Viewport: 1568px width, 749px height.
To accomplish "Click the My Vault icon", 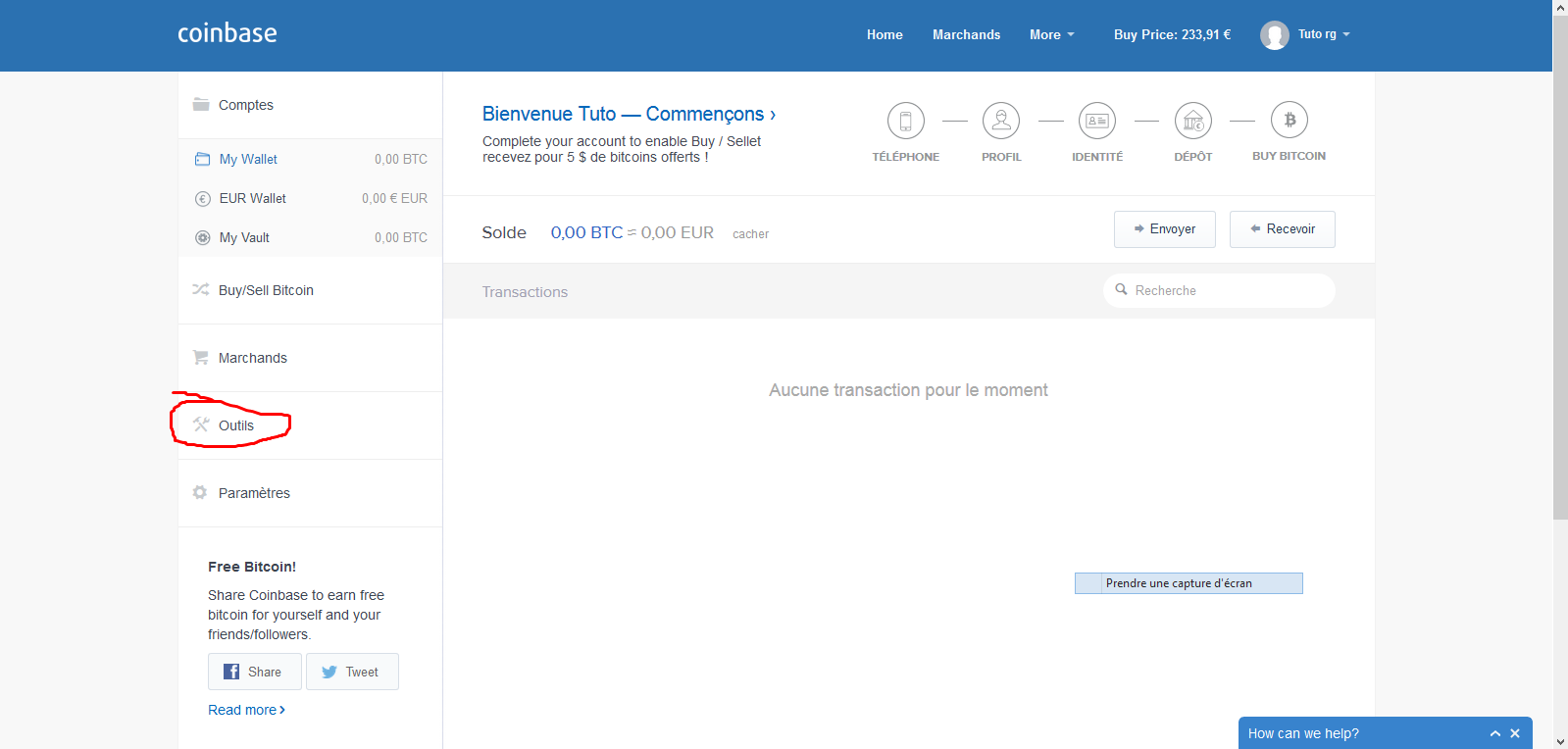I will [x=203, y=237].
